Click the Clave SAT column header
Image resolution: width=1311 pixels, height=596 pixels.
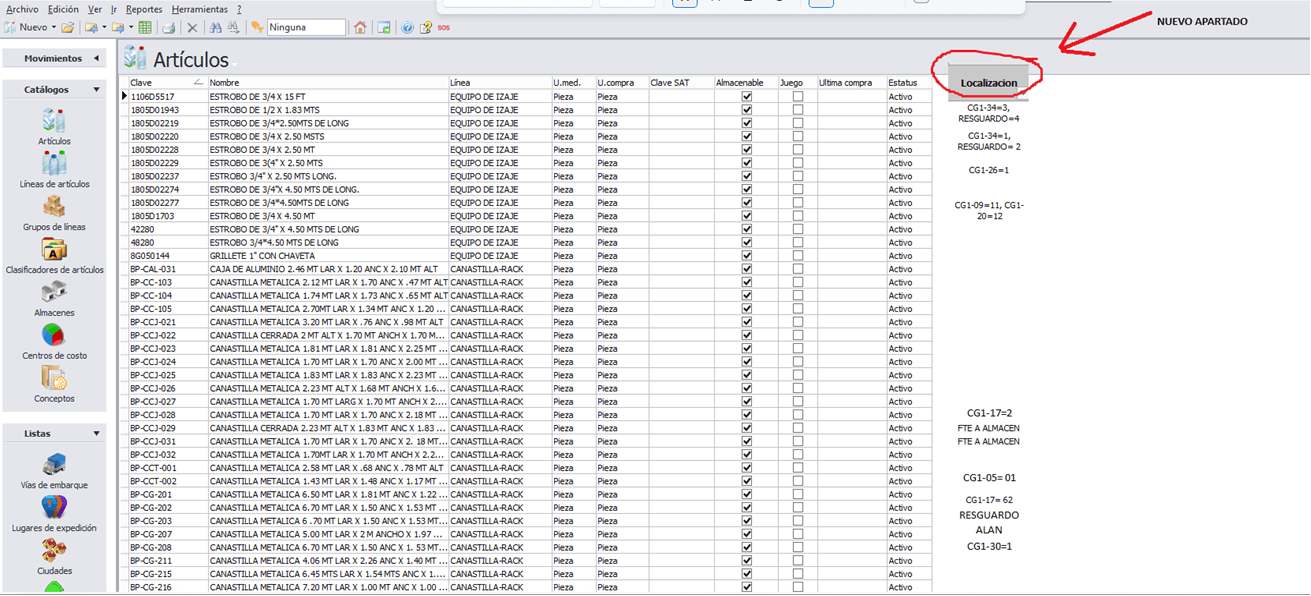tap(680, 83)
